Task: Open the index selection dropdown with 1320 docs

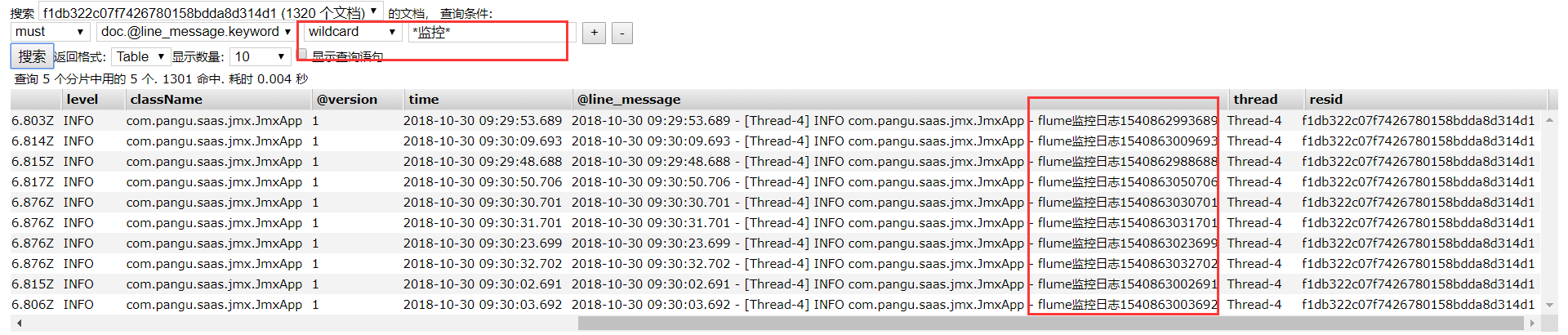Action: click(x=210, y=12)
